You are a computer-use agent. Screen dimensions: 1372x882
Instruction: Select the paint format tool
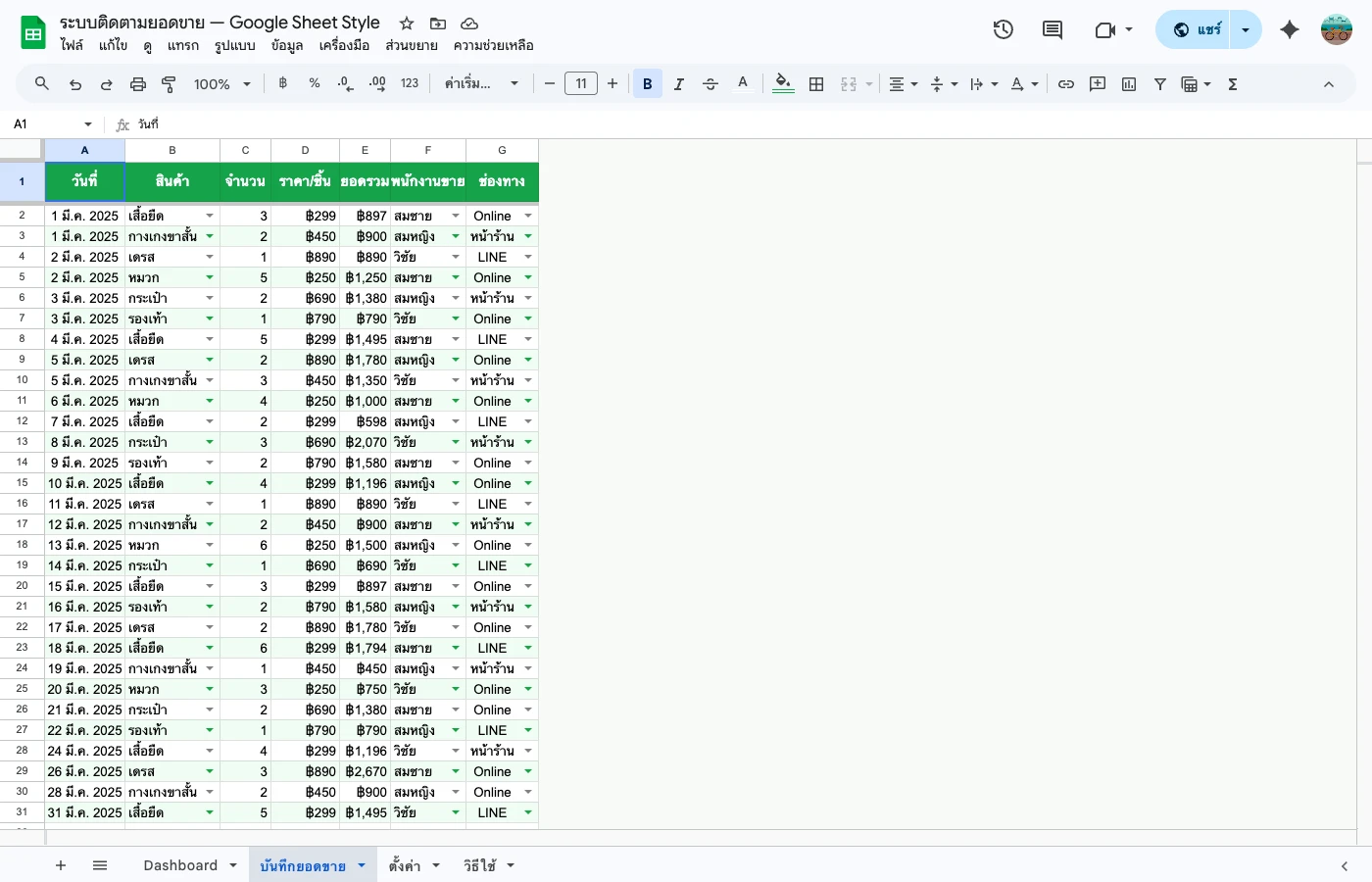coord(169,83)
